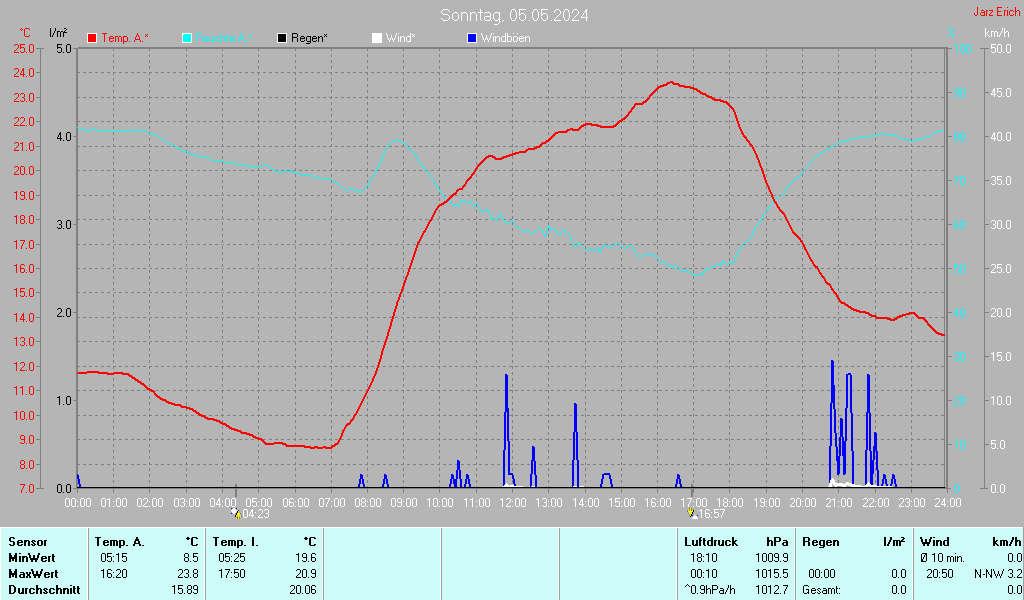The image size is (1024, 600).
Task: Click the white Wind legend swatch
Action: point(377,39)
